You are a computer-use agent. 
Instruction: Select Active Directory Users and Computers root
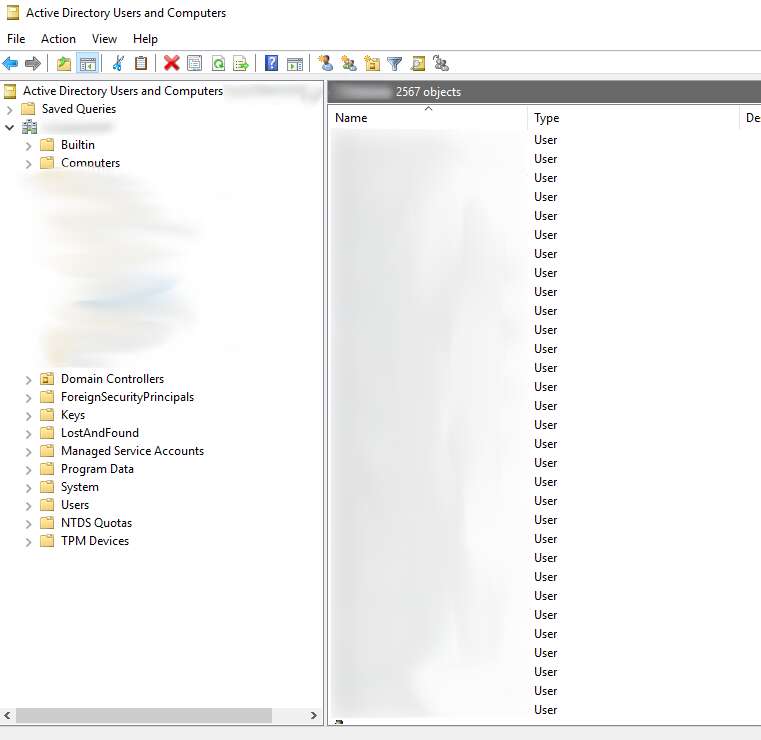(x=123, y=91)
